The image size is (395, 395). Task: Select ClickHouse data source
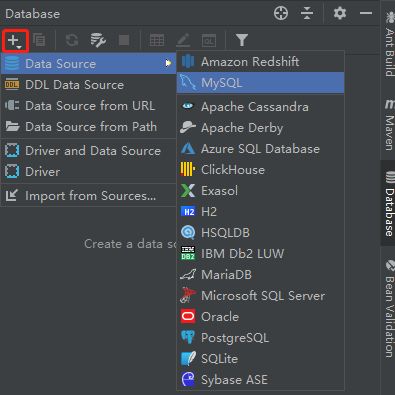click(x=260, y=170)
